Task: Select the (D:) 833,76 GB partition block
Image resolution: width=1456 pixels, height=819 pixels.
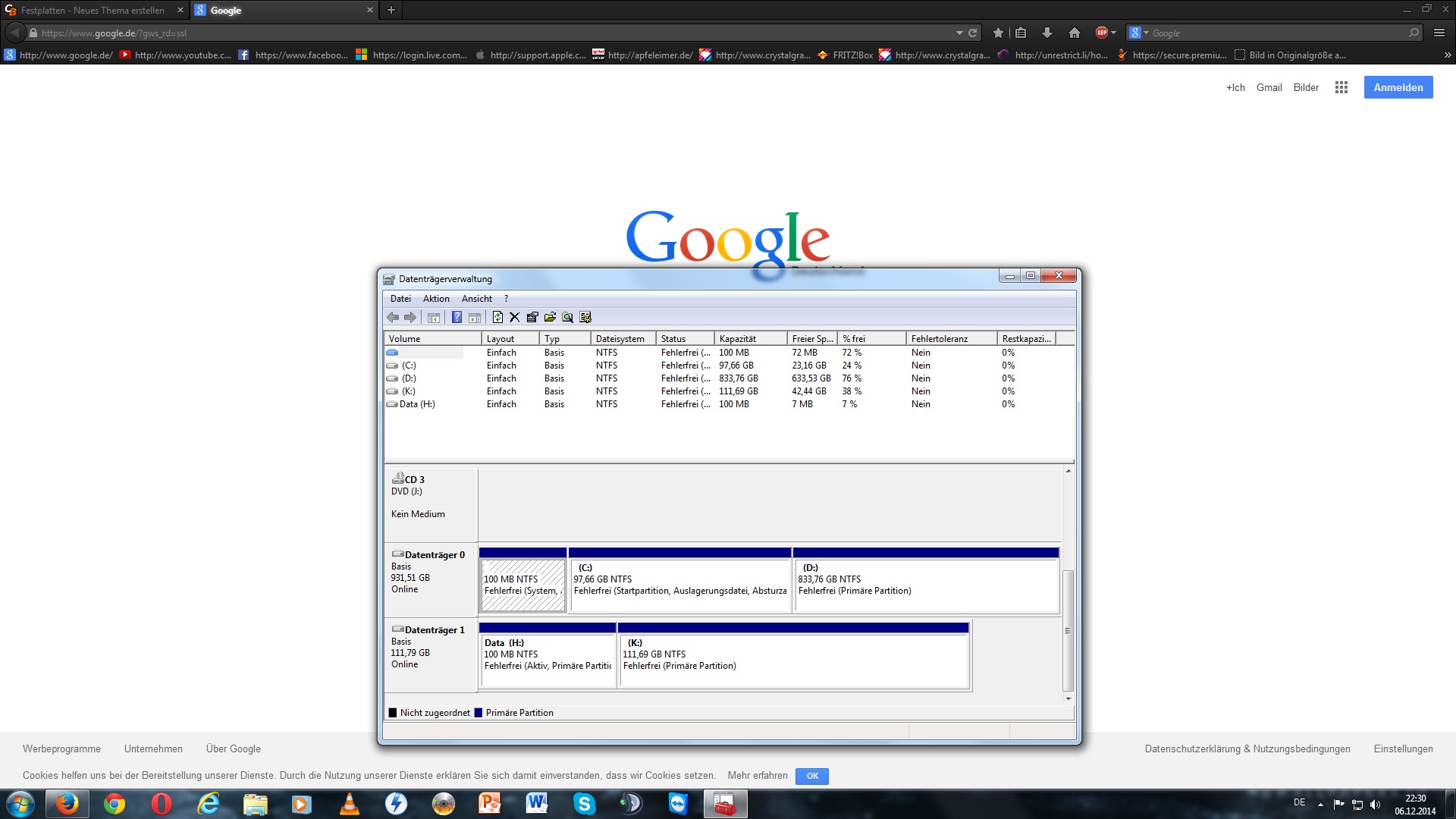Action: [x=925, y=585]
